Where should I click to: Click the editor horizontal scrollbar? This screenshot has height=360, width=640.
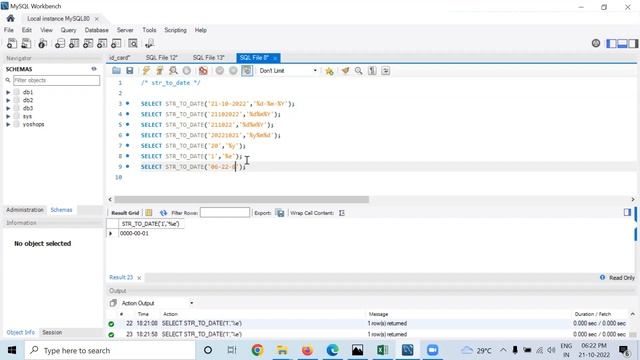coord(242,199)
